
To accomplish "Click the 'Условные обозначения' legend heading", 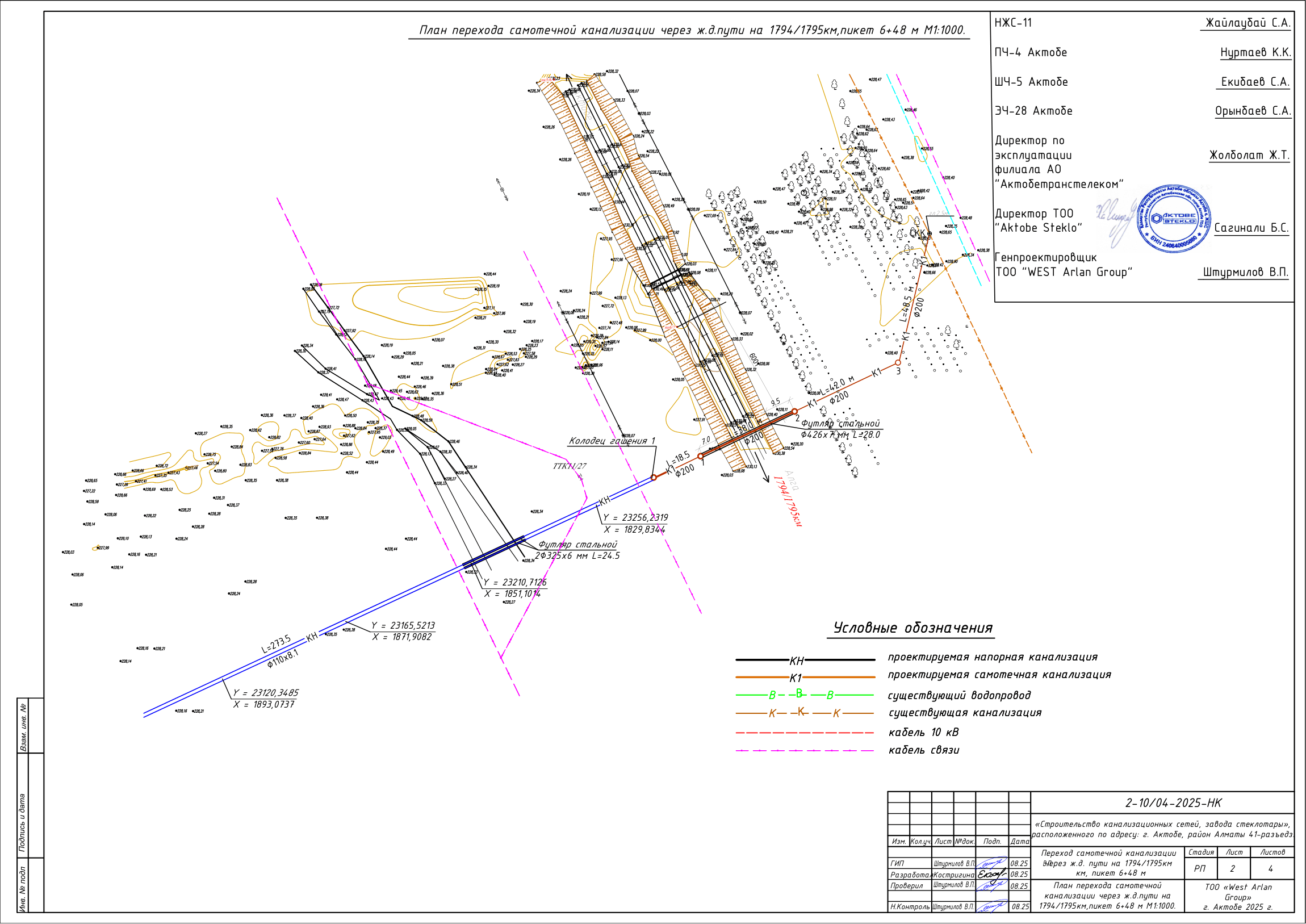I will 913,628.
